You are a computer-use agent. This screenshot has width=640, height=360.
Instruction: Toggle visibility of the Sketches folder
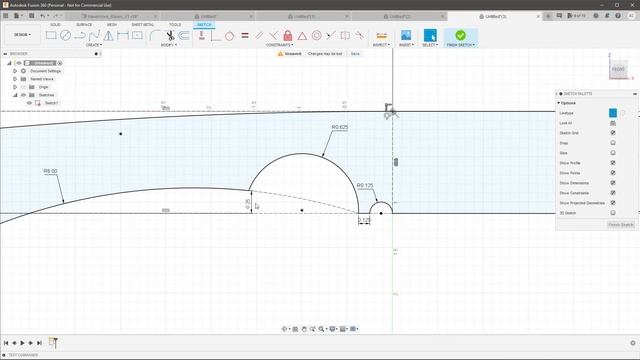[23, 95]
